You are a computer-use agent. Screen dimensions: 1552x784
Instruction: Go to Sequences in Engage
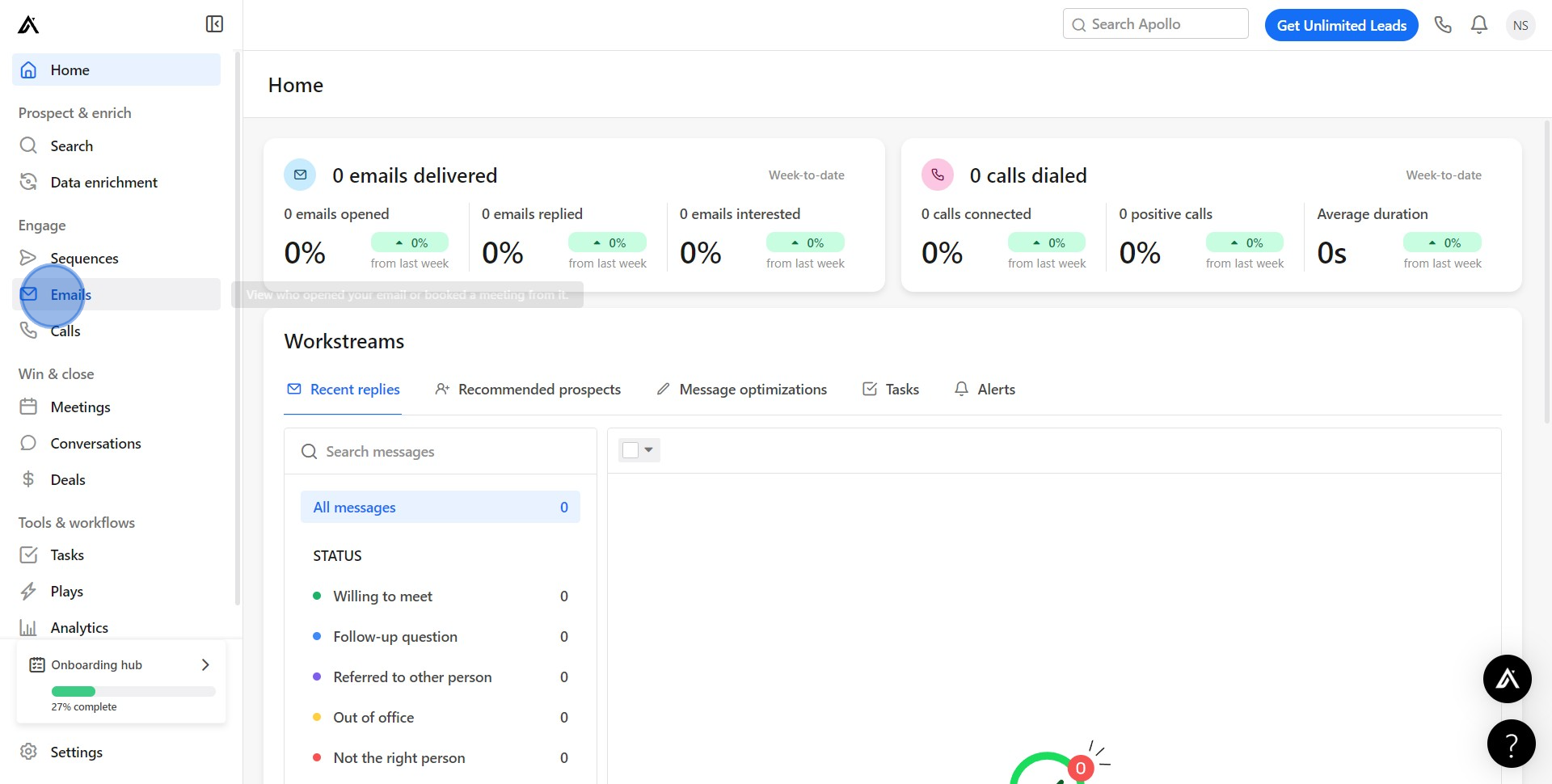click(116, 258)
